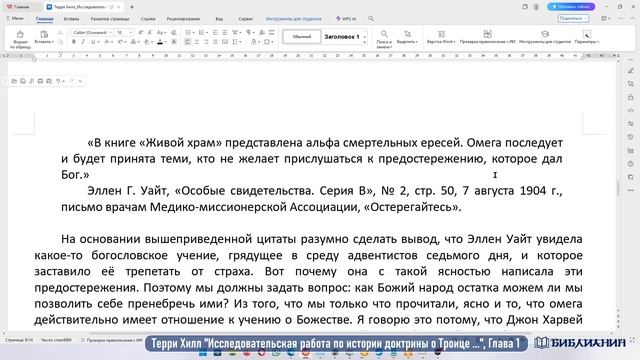Image resolution: width=640 pixels, height=360 pixels.
Task: Select the Обычный style
Action: [302, 37]
